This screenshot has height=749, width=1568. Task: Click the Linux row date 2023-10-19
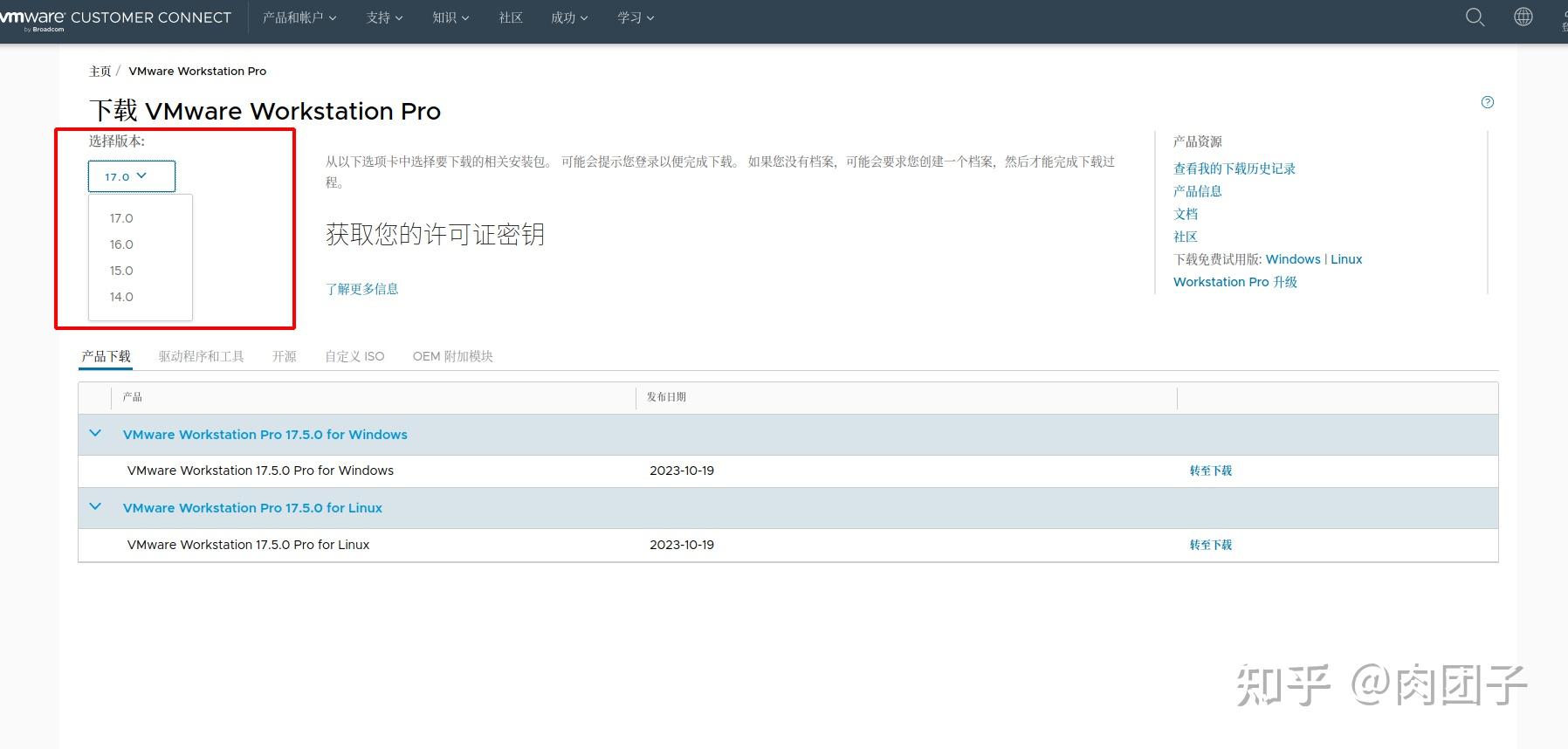(682, 545)
